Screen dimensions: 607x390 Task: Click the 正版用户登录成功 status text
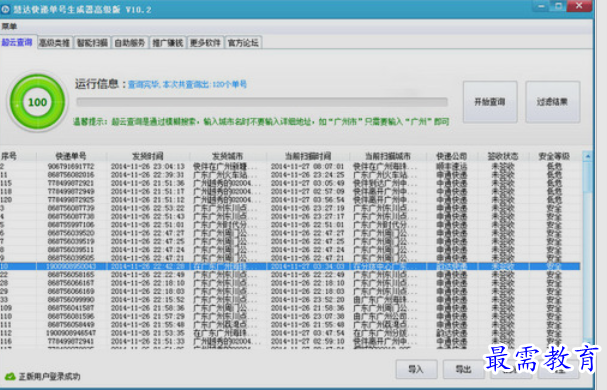50,376
